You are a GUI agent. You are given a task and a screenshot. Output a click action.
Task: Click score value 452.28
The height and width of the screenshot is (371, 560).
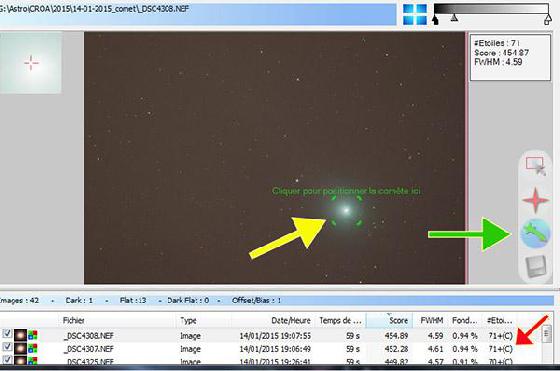point(396,349)
